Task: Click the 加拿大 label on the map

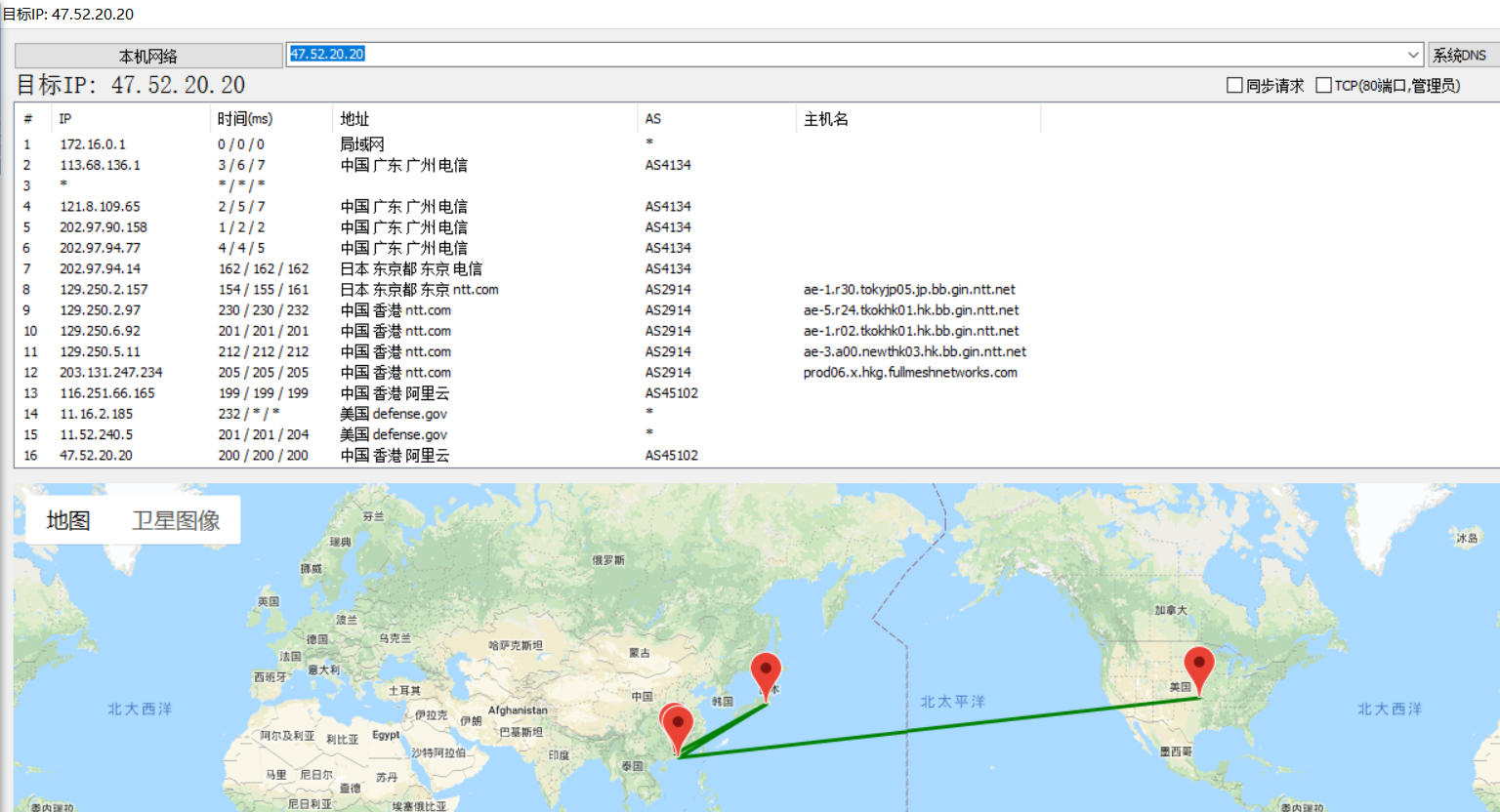Action: 1171,610
